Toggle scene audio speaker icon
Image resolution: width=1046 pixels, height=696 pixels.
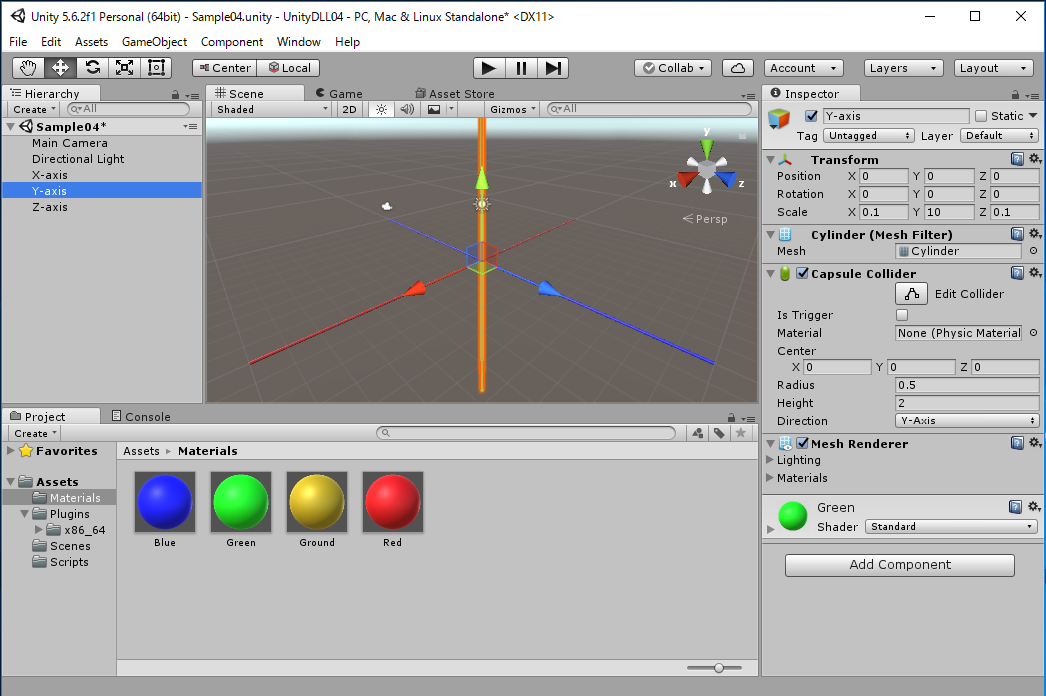[x=407, y=109]
